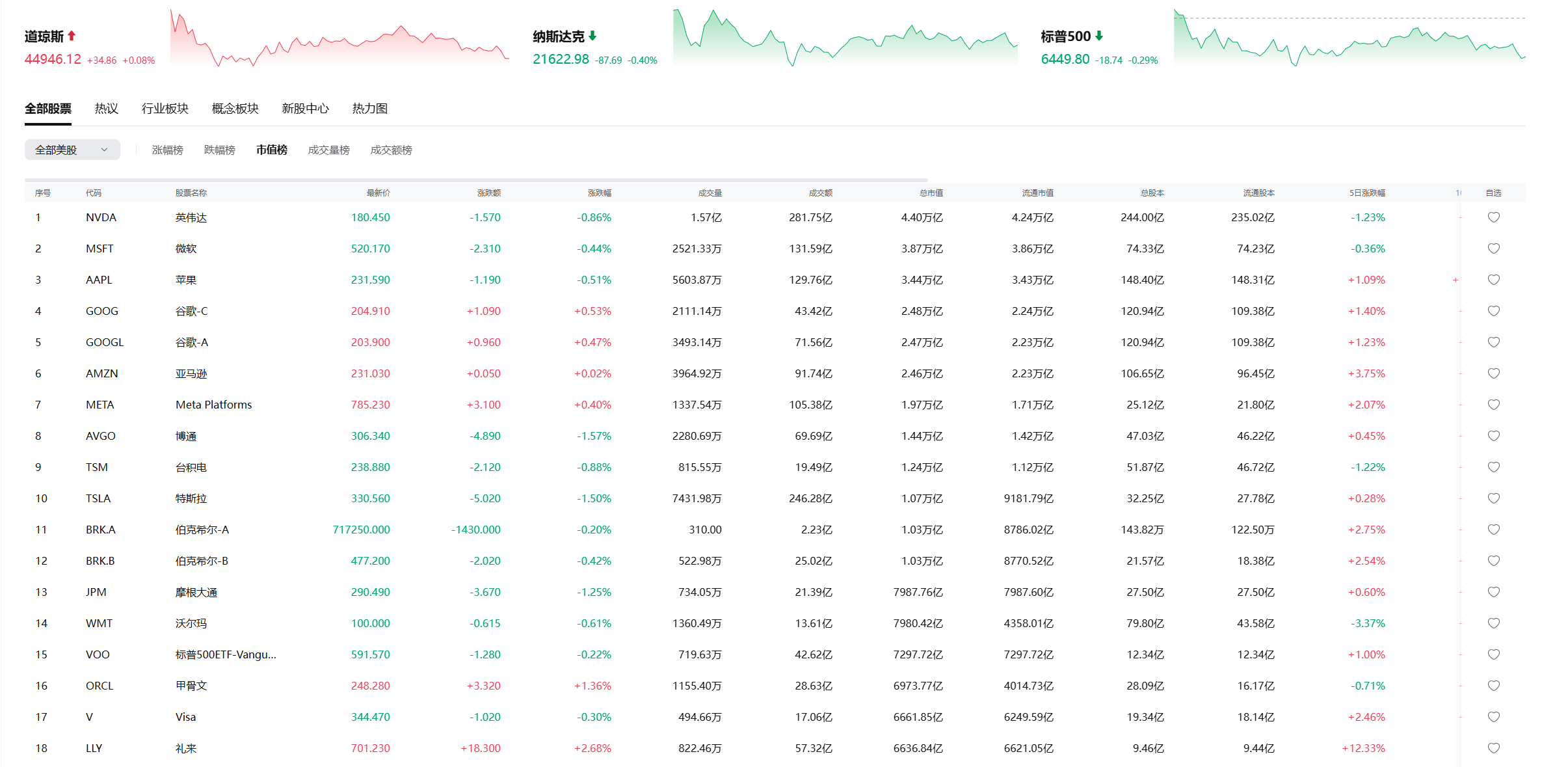
Task: Open stock 亚马逊
Action: [191, 374]
